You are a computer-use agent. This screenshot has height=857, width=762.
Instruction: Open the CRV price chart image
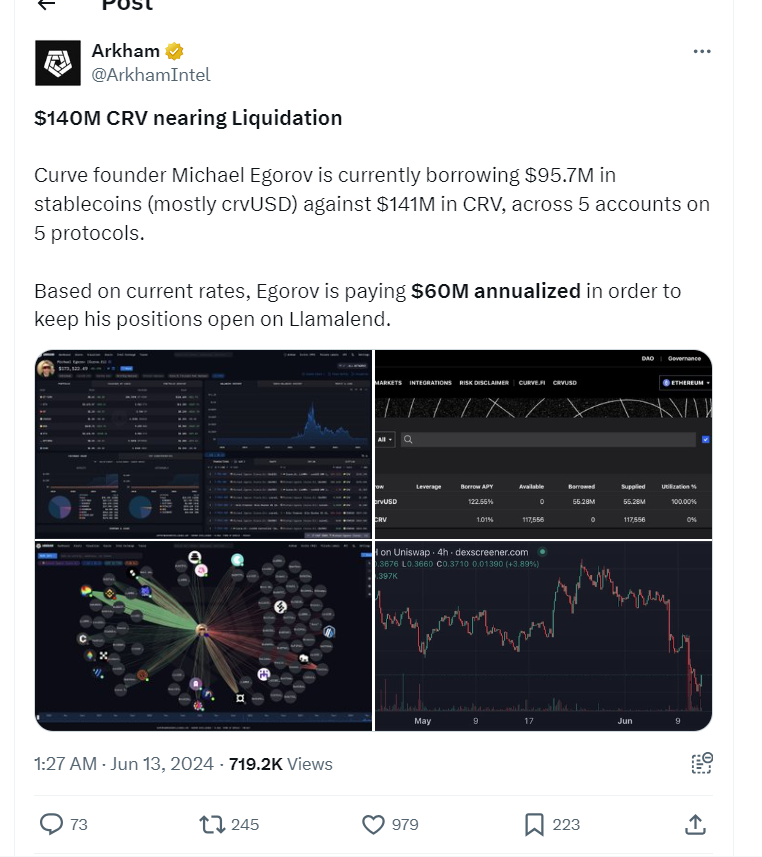click(x=543, y=636)
